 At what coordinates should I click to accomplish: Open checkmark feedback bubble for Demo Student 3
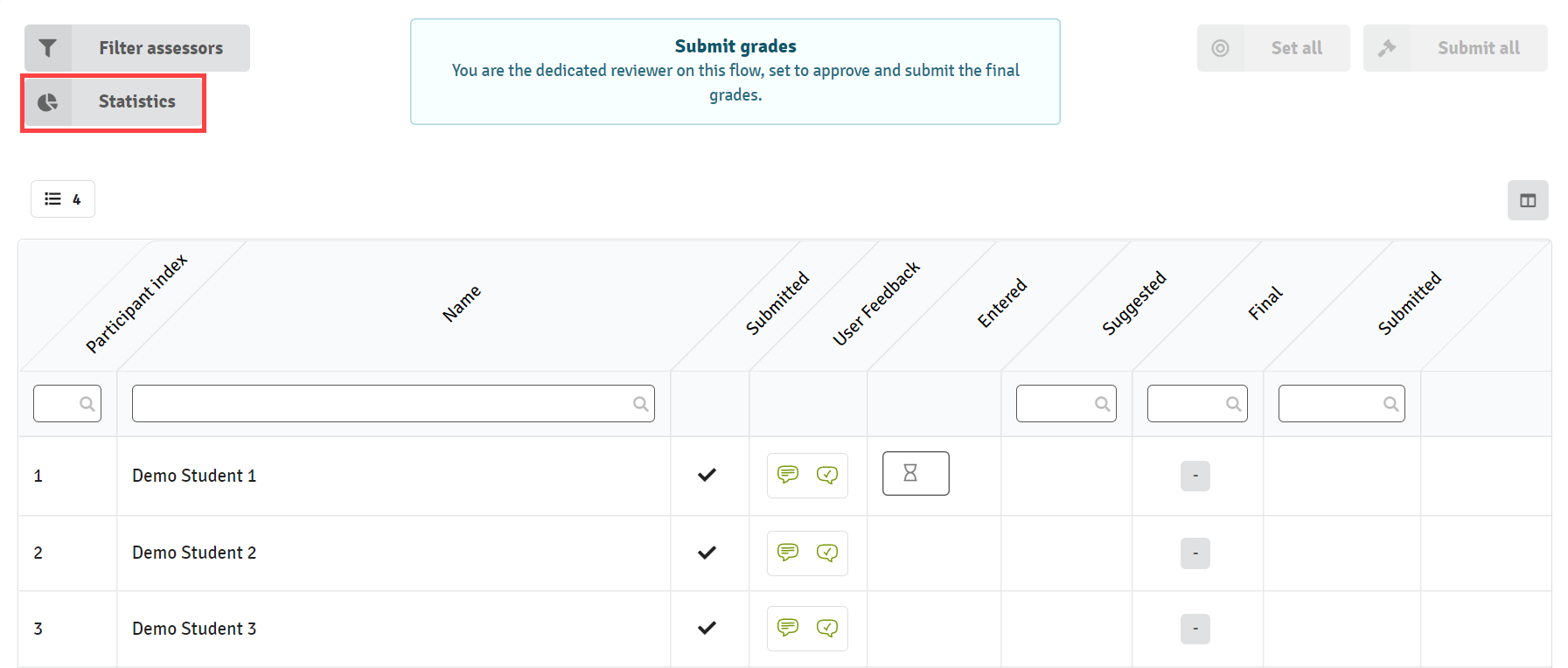click(827, 628)
